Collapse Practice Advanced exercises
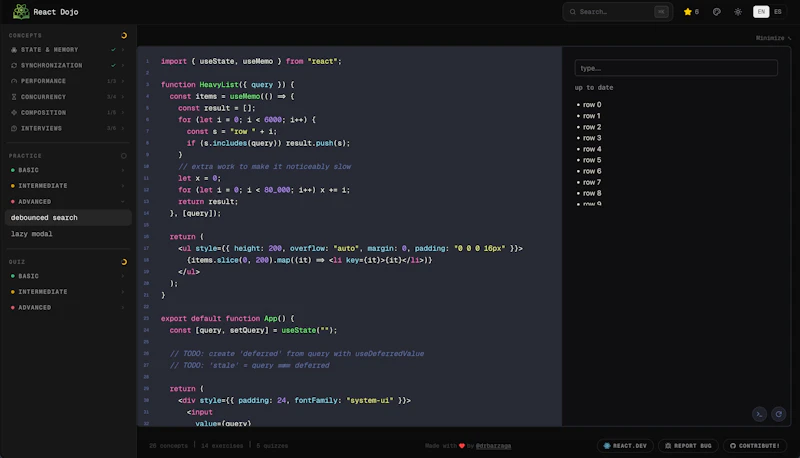The image size is (800, 458). click(x=67, y=201)
